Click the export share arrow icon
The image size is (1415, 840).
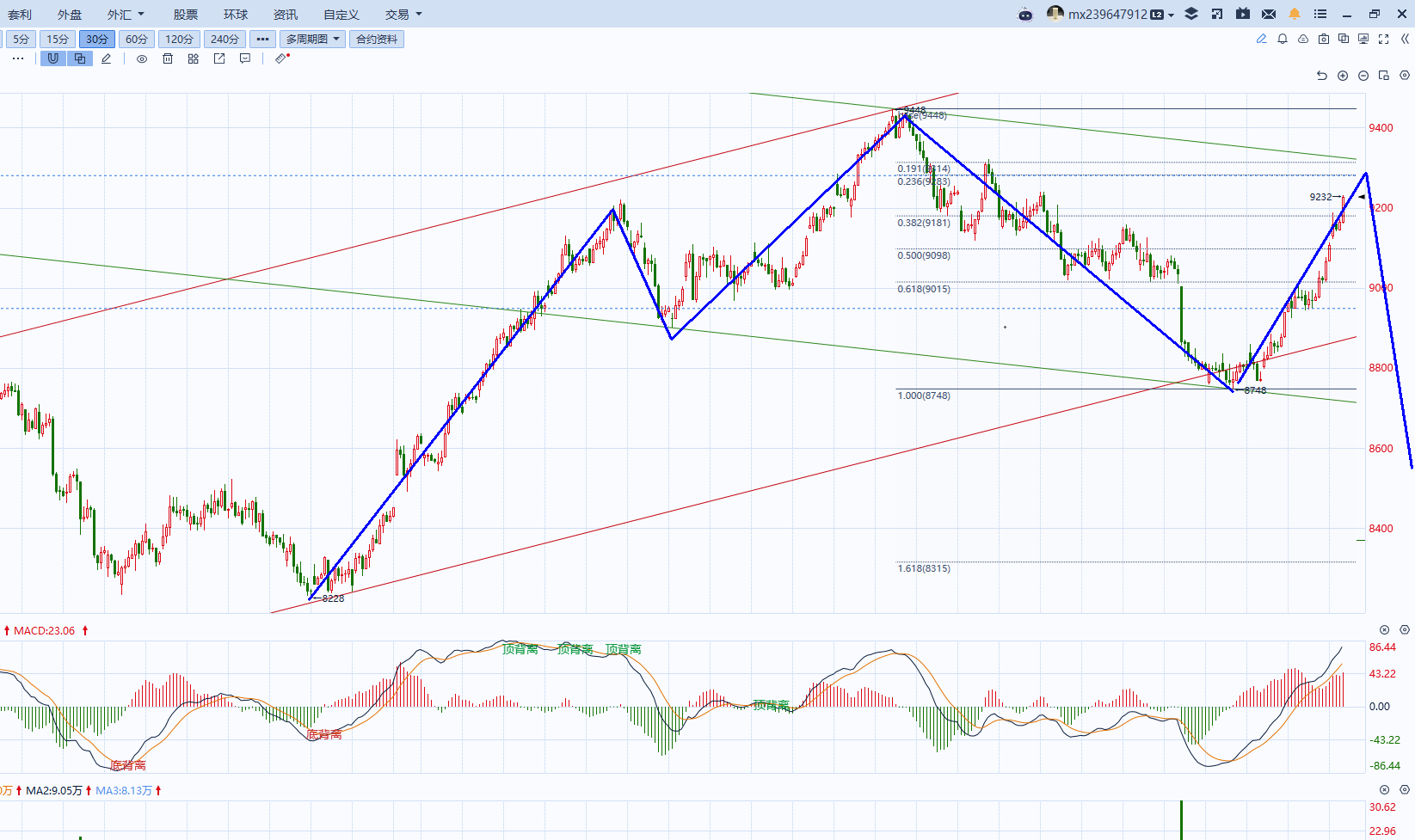(219, 58)
